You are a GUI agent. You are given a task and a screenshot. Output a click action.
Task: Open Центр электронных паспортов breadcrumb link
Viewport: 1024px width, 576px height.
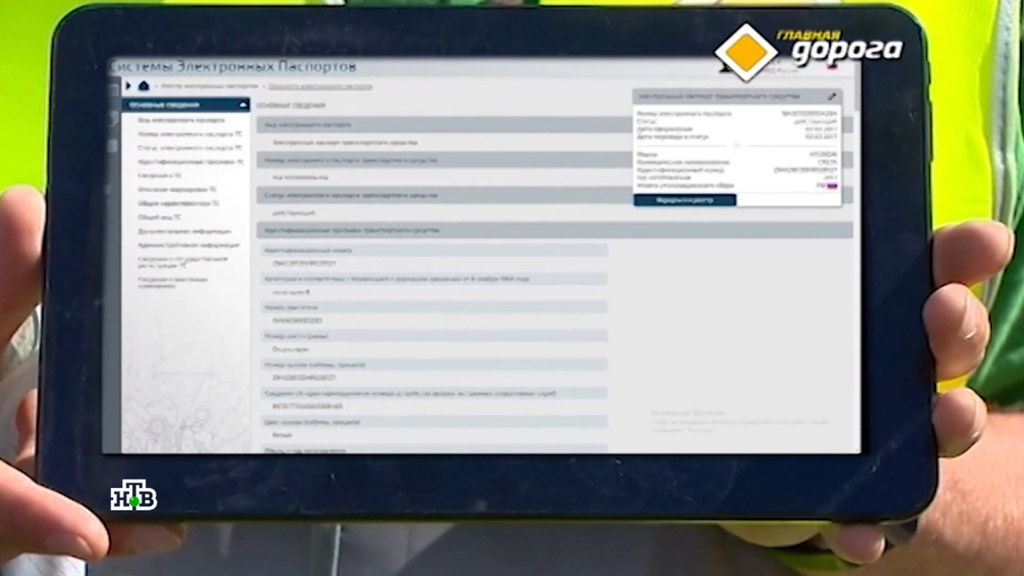(x=209, y=87)
